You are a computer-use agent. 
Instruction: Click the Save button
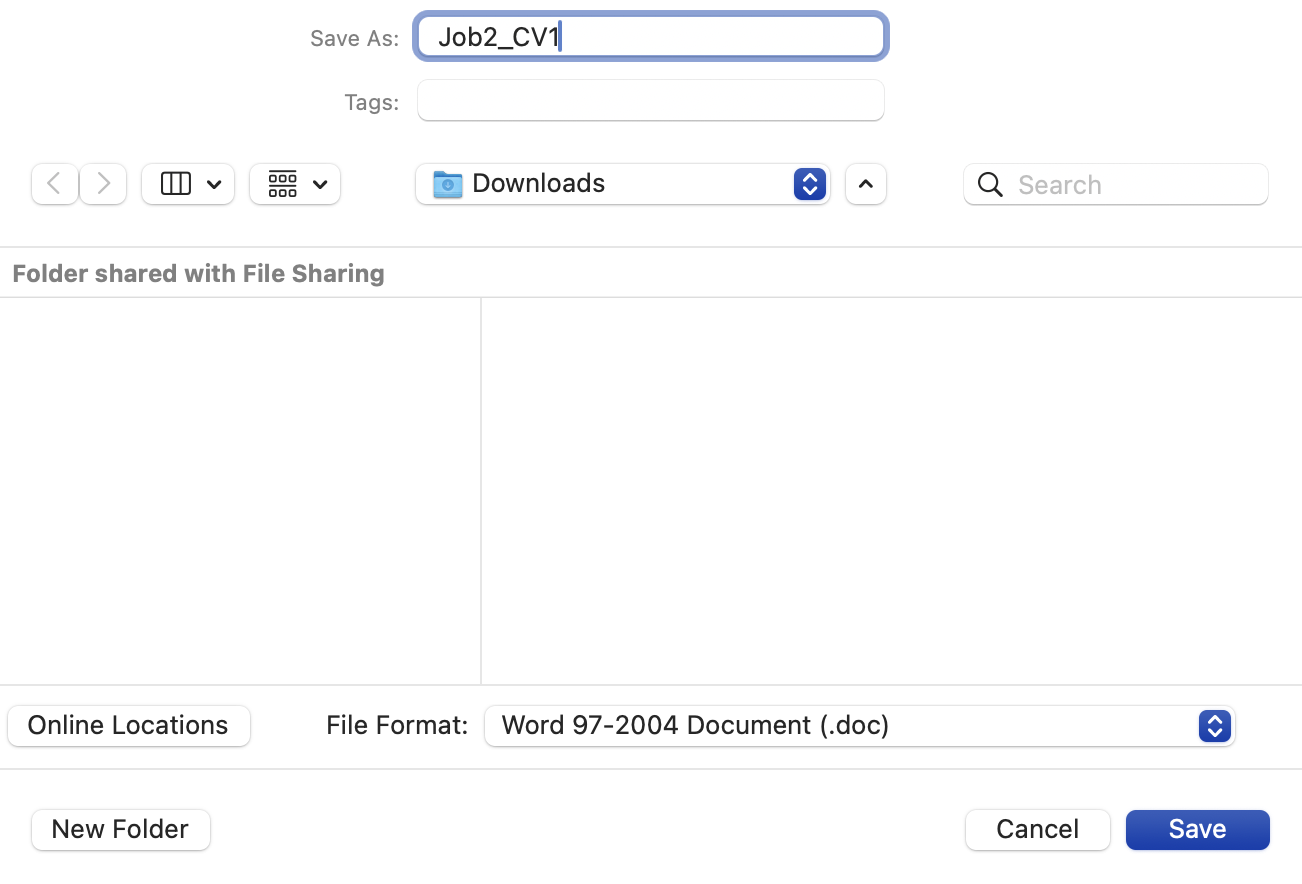pyautogui.click(x=1198, y=830)
